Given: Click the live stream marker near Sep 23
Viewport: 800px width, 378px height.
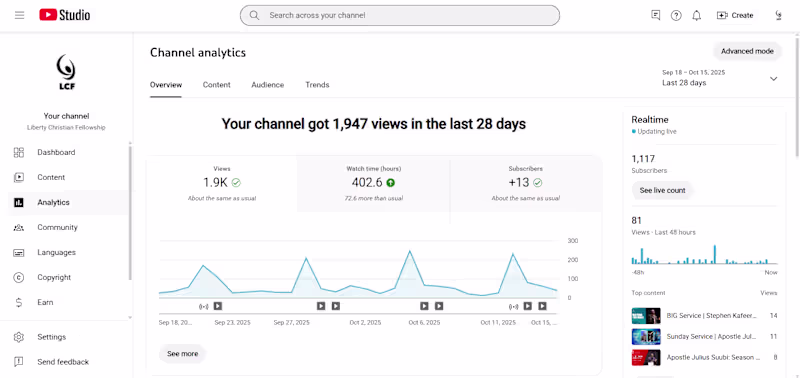Looking at the screenshot, I should click(x=204, y=306).
